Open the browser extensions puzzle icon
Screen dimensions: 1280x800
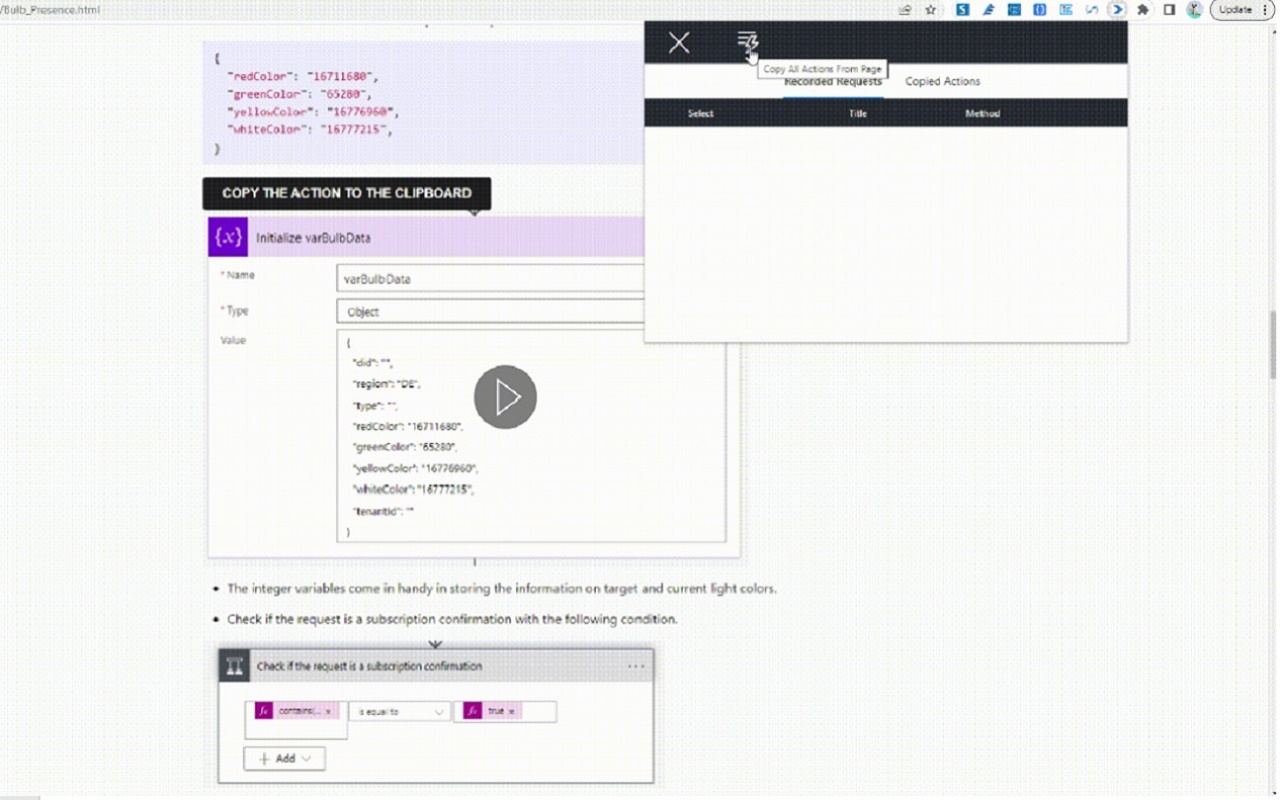click(x=1143, y=9)
